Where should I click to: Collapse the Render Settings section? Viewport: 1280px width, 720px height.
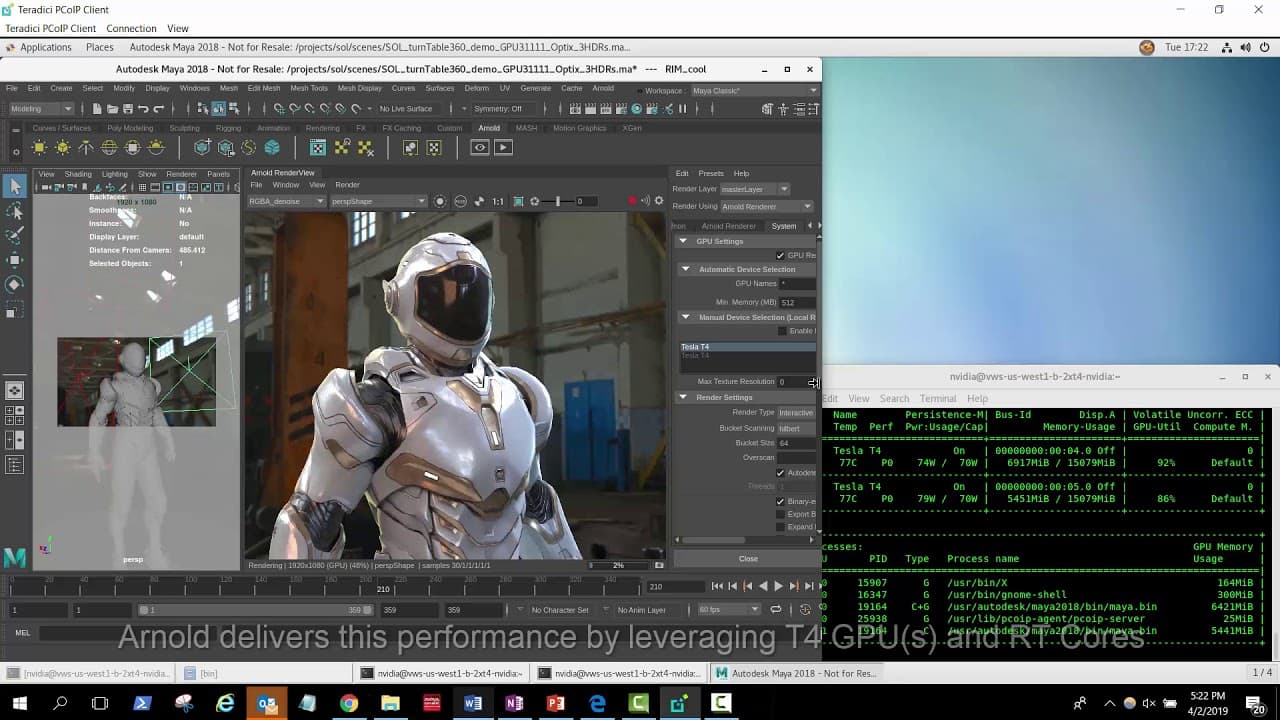coord(684,397)
